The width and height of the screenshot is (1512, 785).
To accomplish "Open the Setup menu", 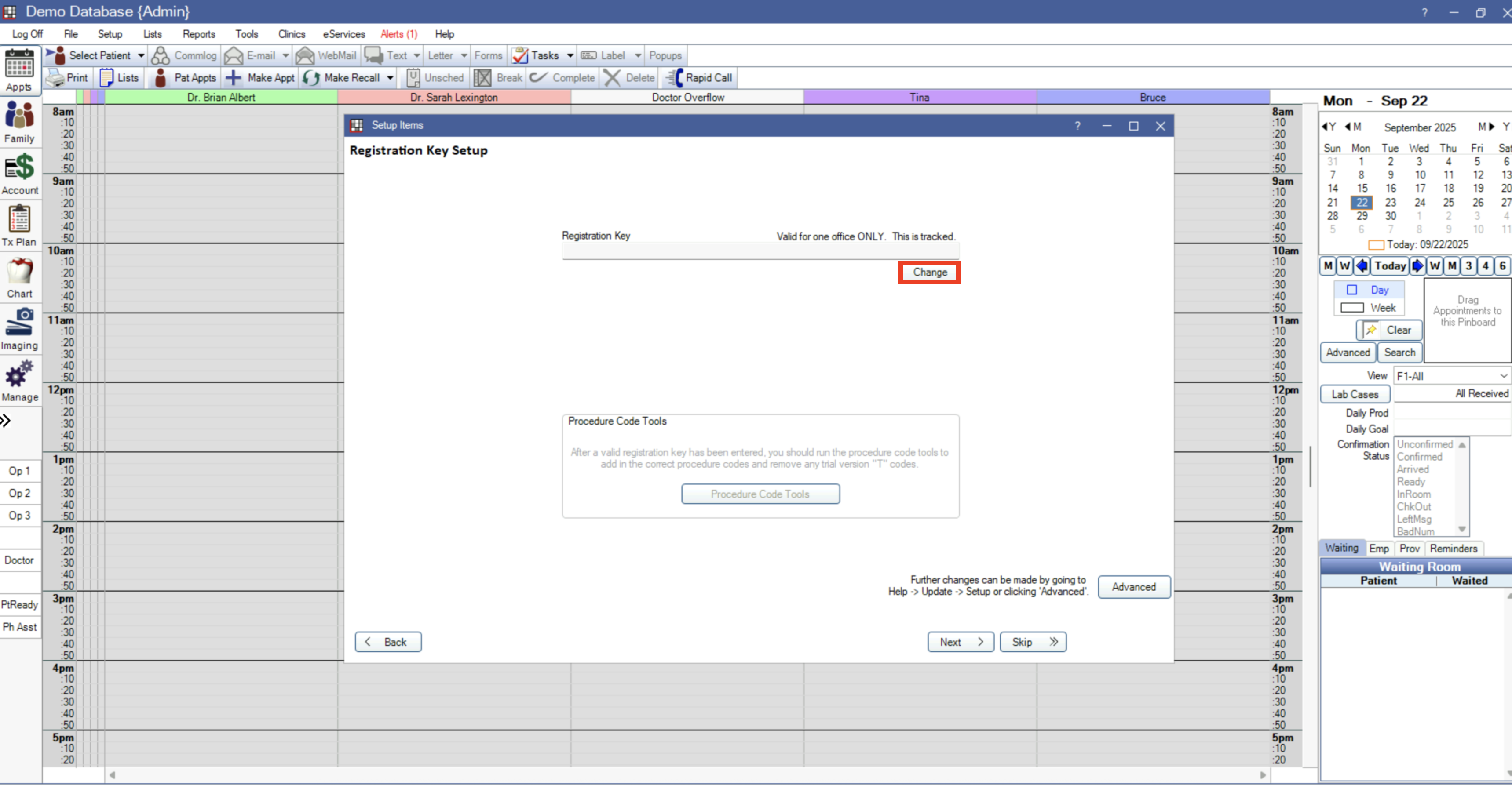I will [x=110, y=34].
